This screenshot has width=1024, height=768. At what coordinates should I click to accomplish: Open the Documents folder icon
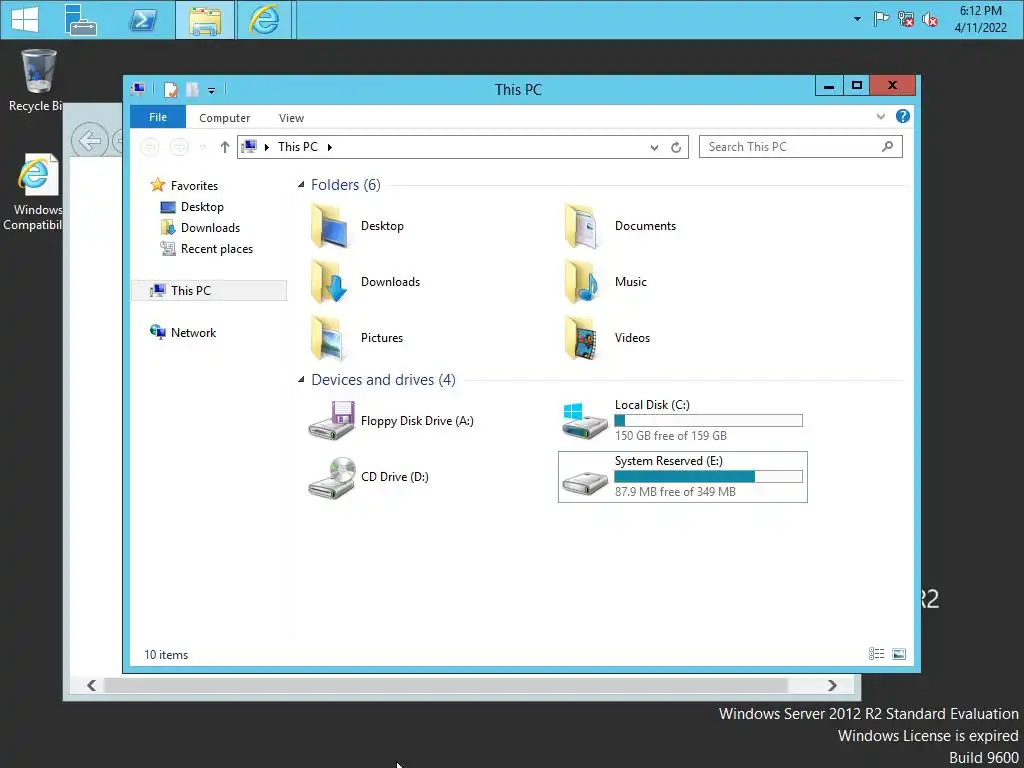click(583, 226)
